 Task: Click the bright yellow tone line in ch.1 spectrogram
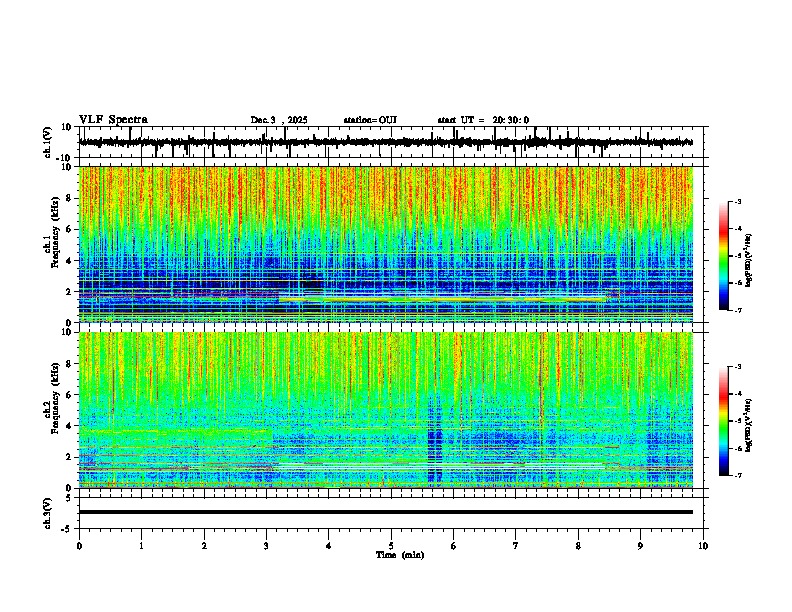click(x=442, y=299)
